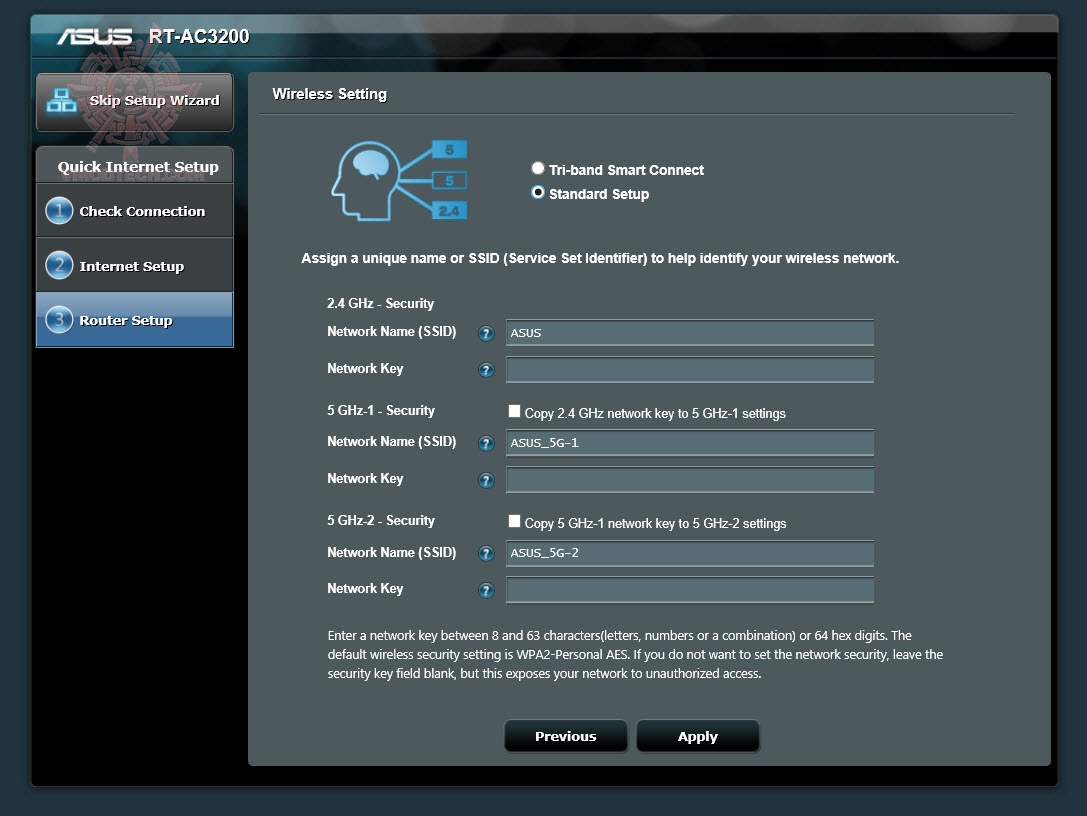
Task: Click the ASUS SSID input field
Action: pyautogui.click(x=689, y=332)
